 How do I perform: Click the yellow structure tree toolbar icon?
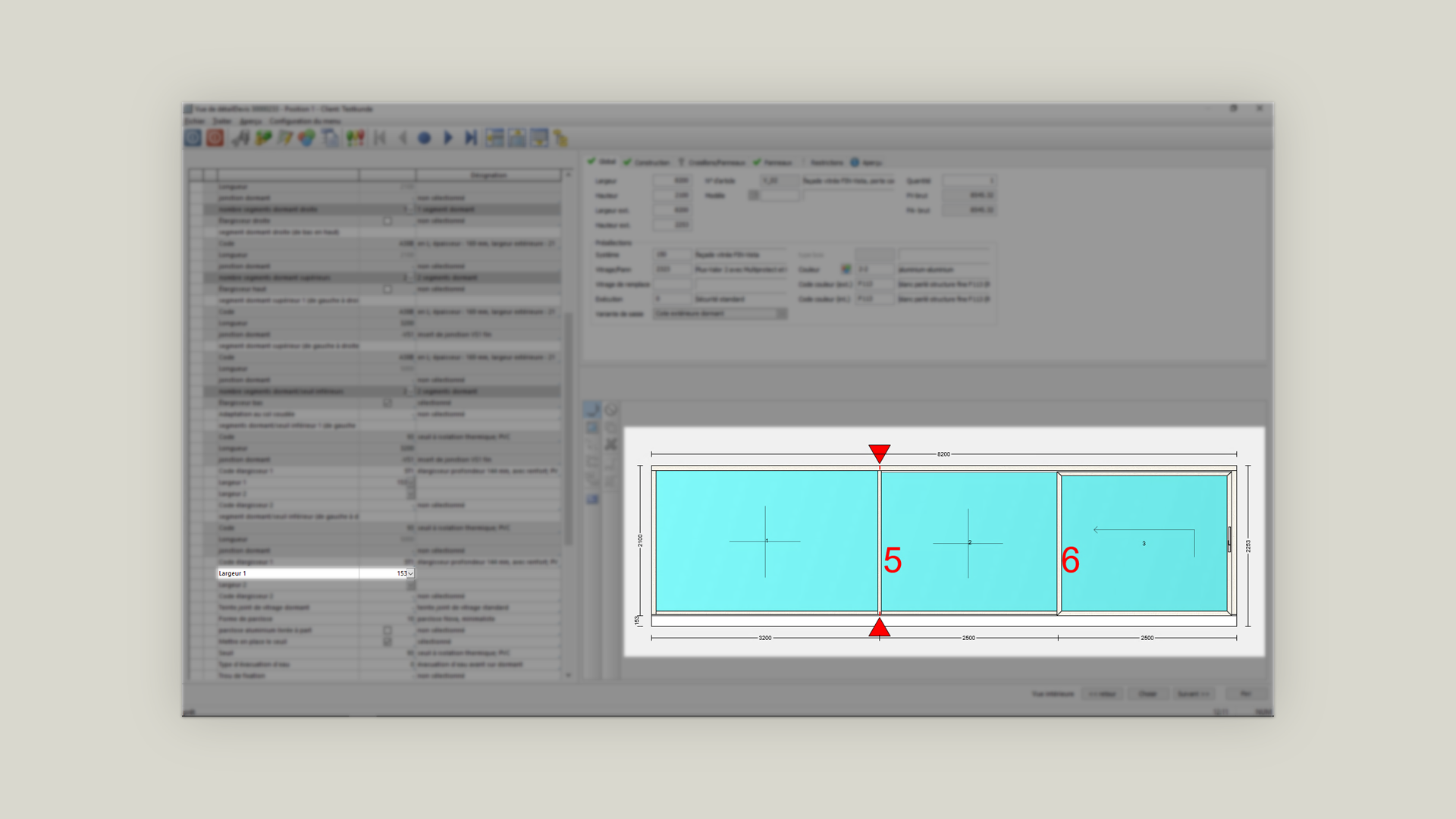coord(561,138)
